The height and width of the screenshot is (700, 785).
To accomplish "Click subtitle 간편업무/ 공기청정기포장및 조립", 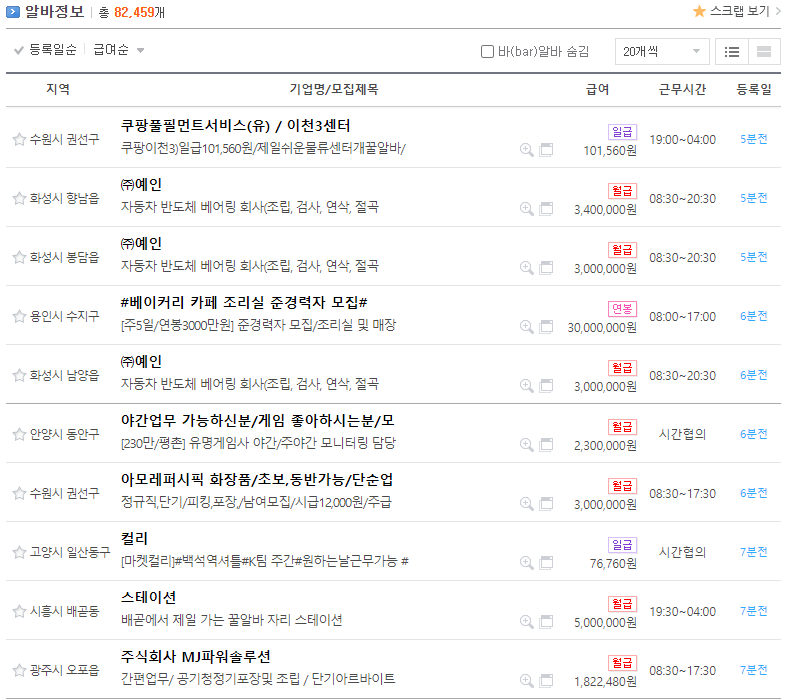I will point(258,679).
